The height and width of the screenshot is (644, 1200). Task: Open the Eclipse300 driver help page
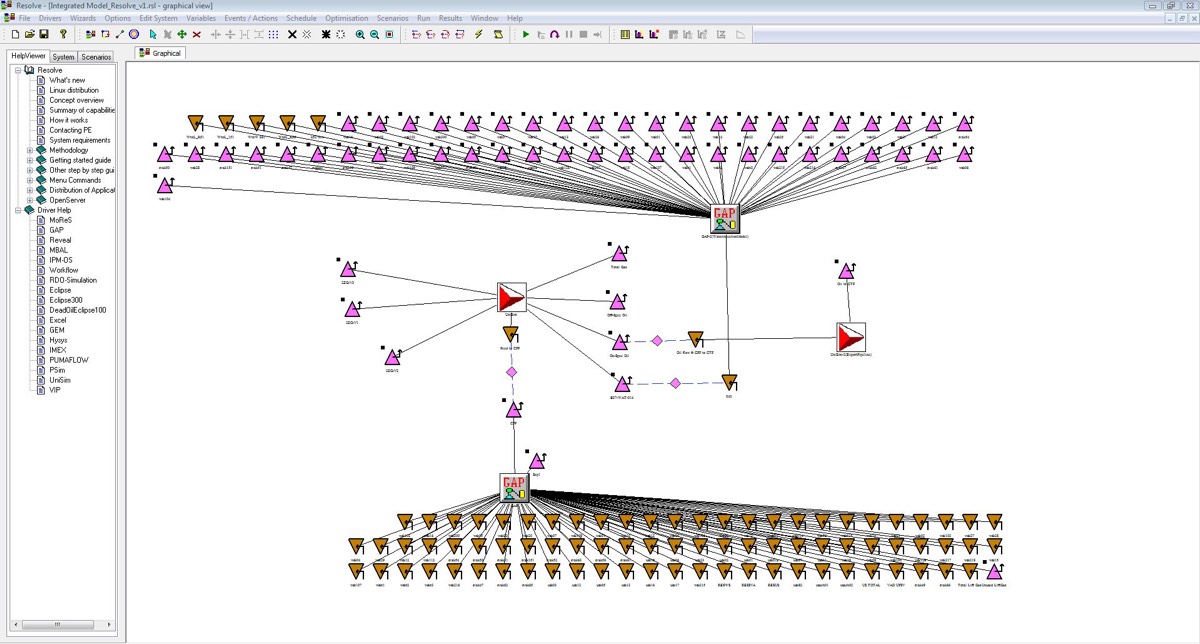[x=66, y=300]
